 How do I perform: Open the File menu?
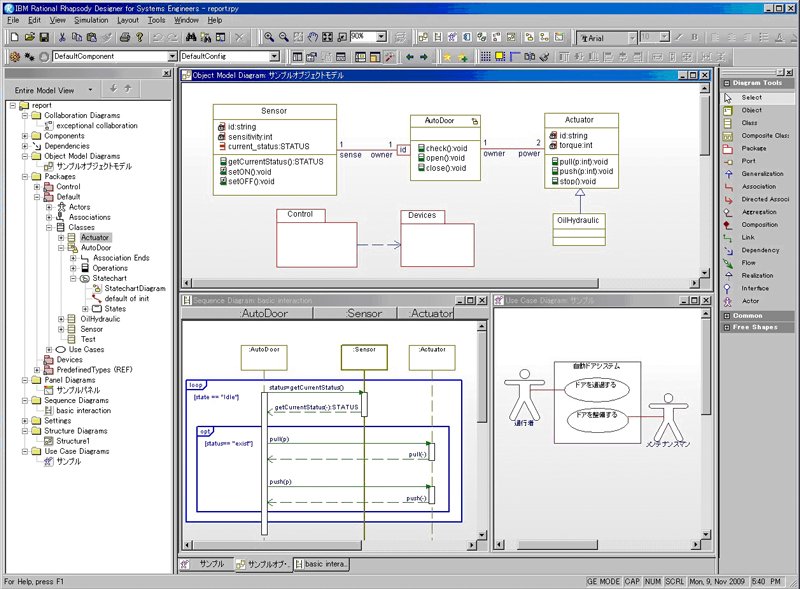click(13, 20)
